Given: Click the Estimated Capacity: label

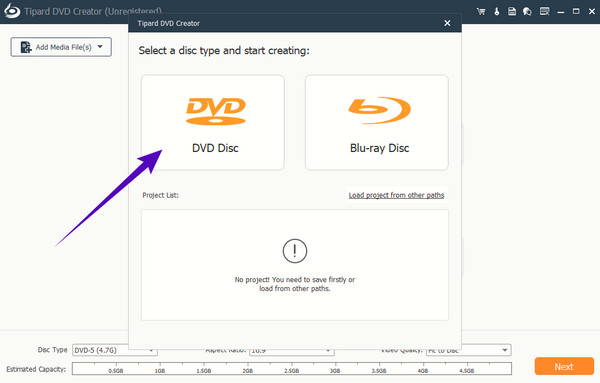Looking at the screenshot, I should [36, 369].
